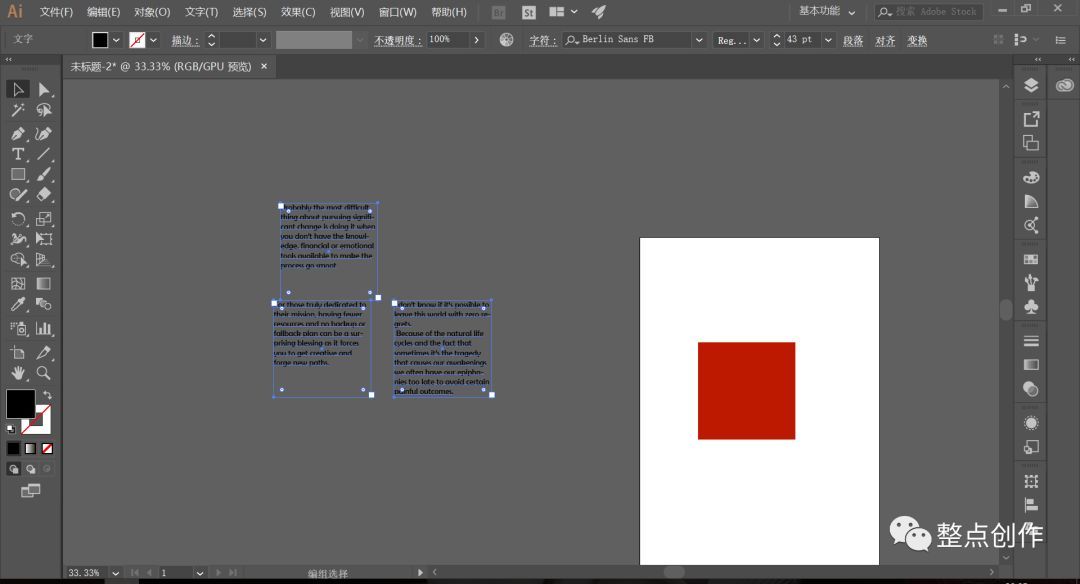1080x584 pixels.
Task: Enable Draw Behind mode
Action: 30,469
